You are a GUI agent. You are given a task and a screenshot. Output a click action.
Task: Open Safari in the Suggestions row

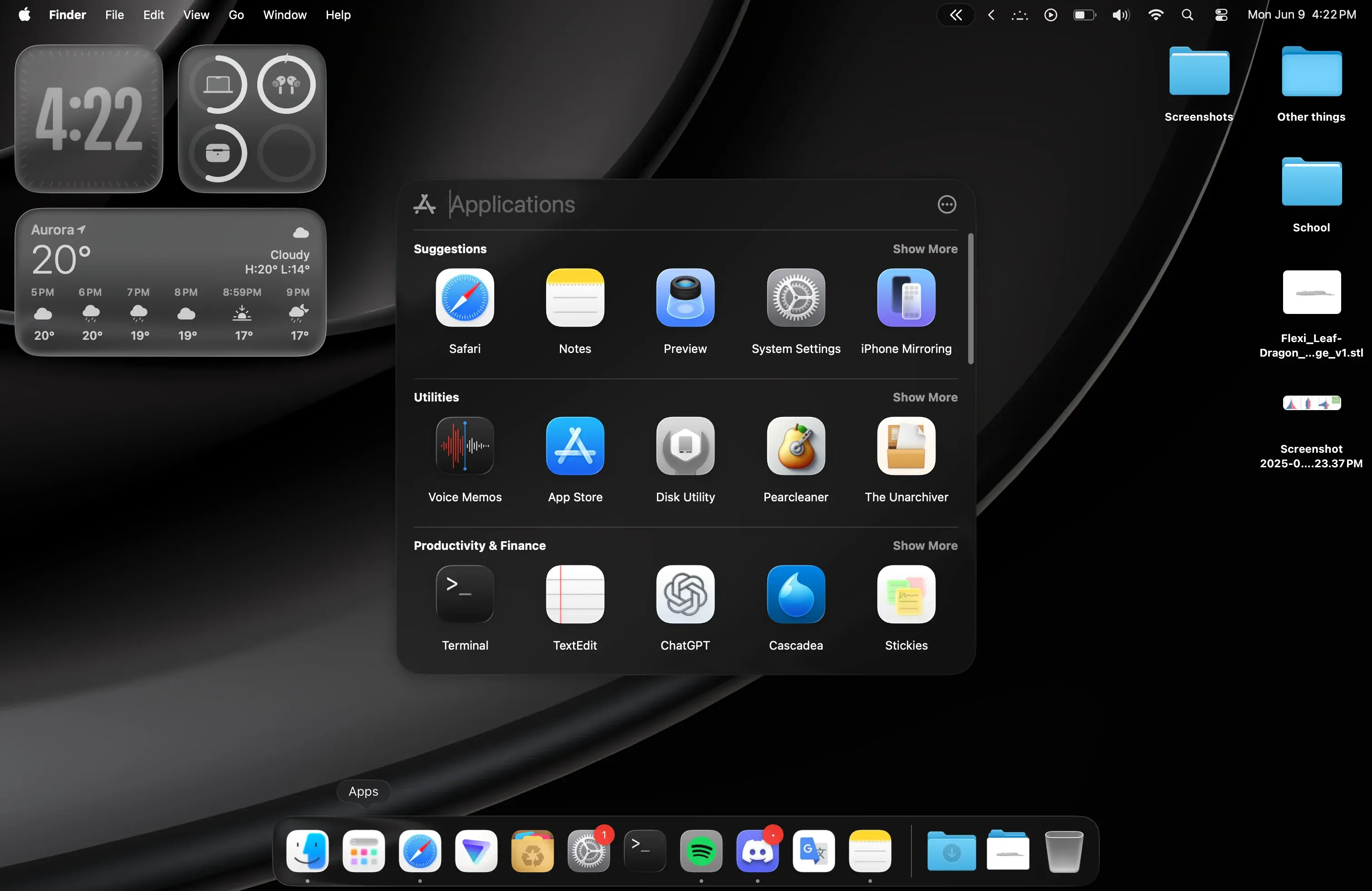(465, 298)
